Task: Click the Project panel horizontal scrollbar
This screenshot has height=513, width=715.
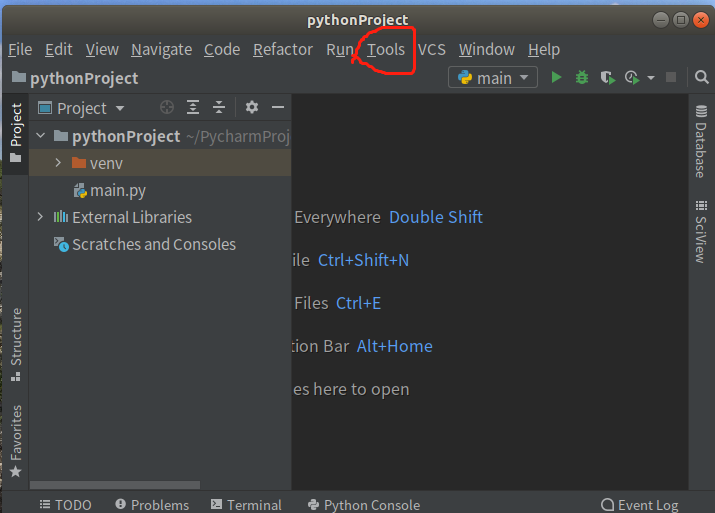Action: click(115, 484)
